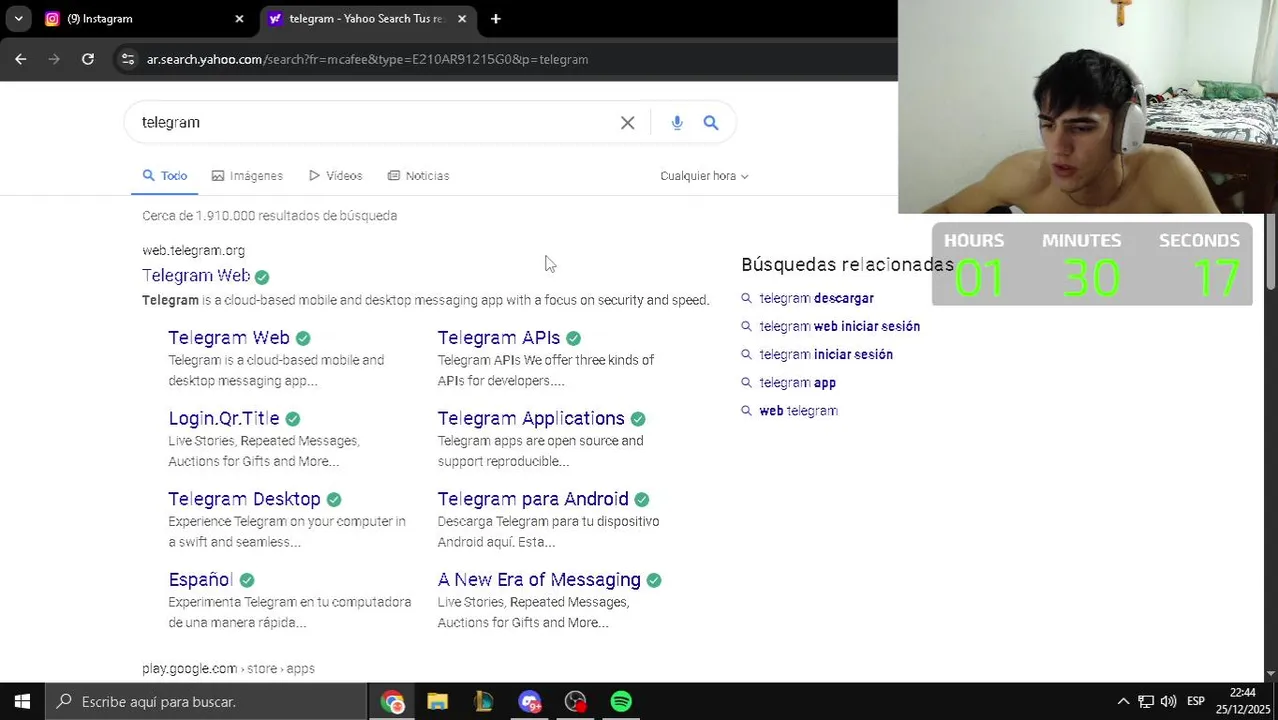Viewport: 1278px width, 720px height.
Task: Open the volume tray icon
Action: click(x=1168, y=701)
